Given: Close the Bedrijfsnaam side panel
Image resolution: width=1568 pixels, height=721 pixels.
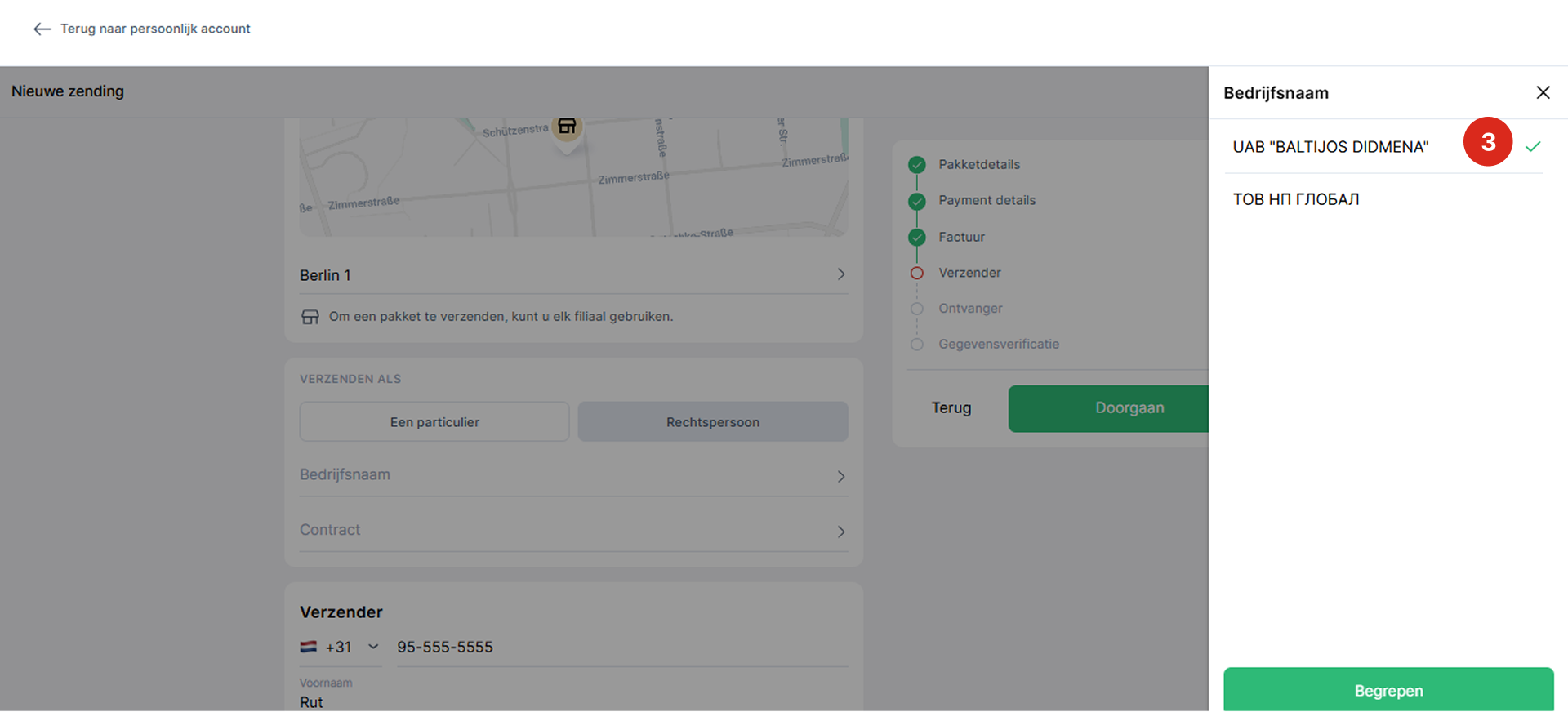Looking at the screenshot, I should click(1543, 92).
